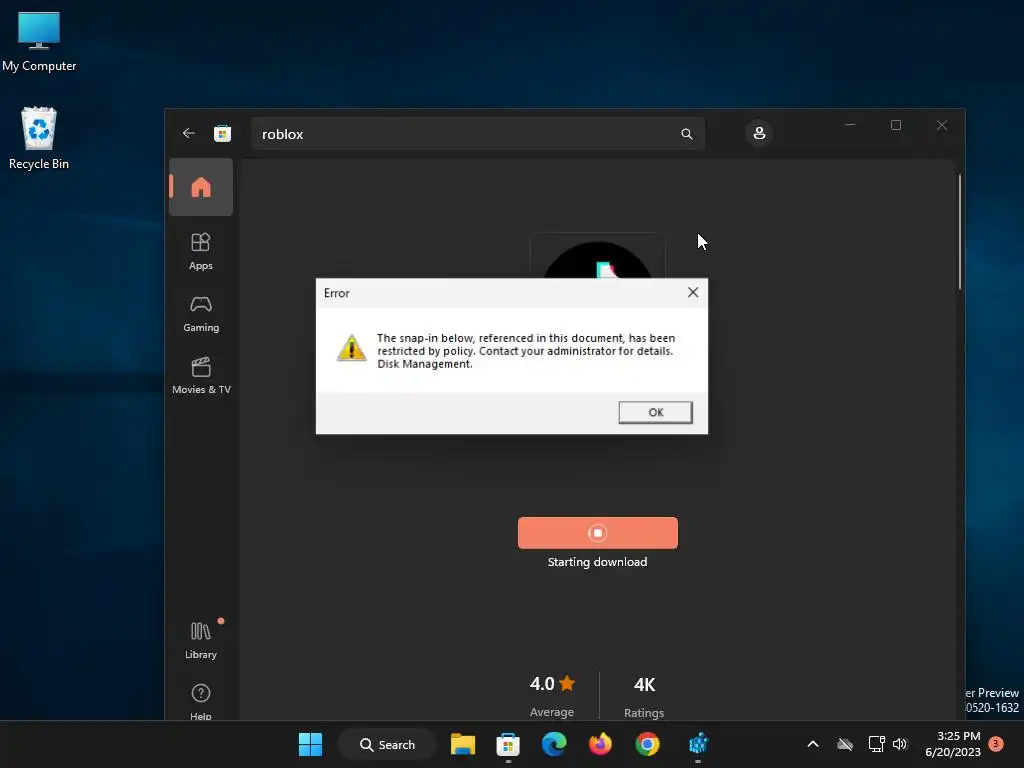Screen dimensions: 1024x768
Task: Launch Google Chrome from taskbar
Action: coord(647,744)
